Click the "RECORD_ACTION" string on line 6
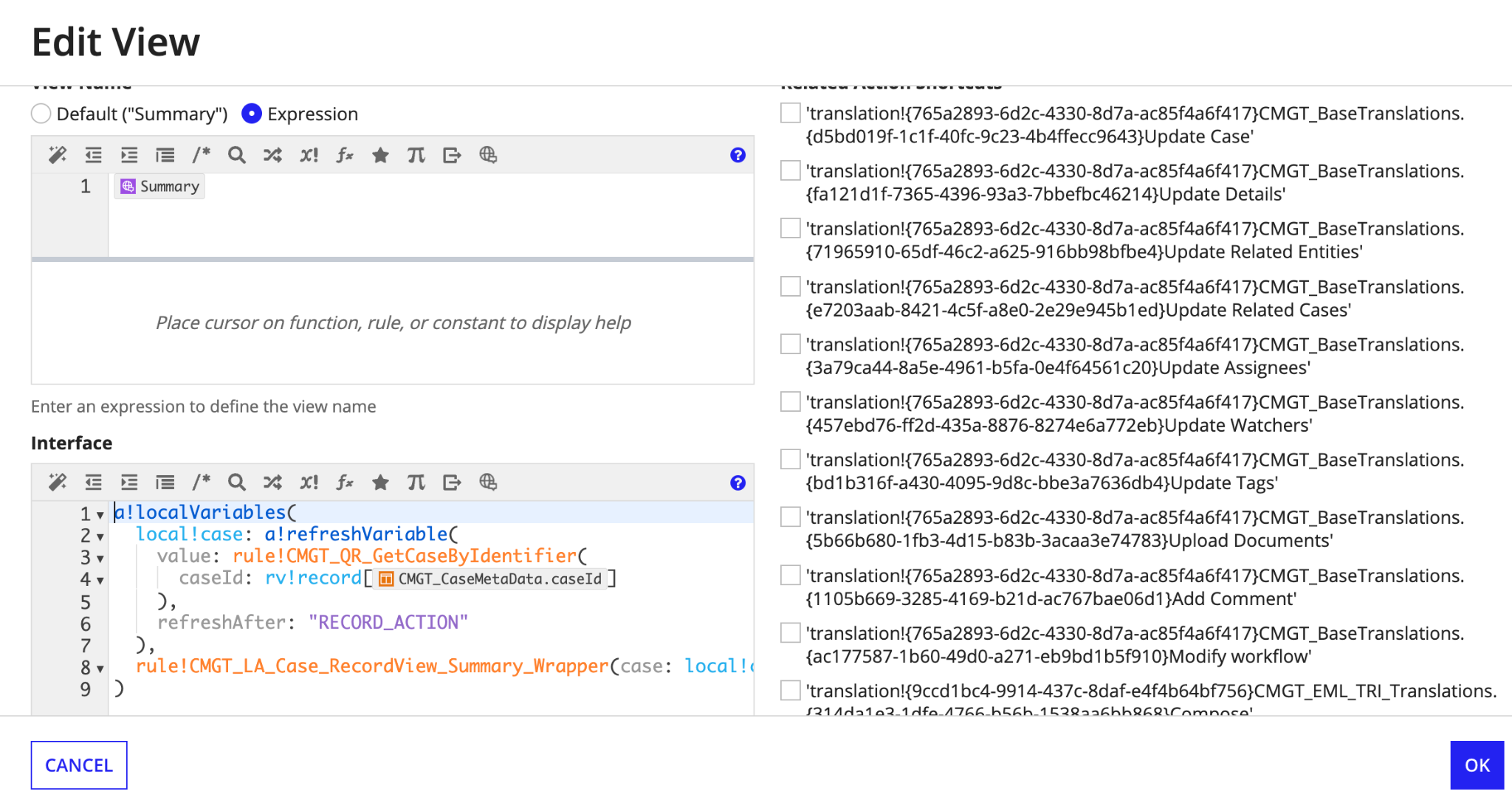 coord(388,622)
